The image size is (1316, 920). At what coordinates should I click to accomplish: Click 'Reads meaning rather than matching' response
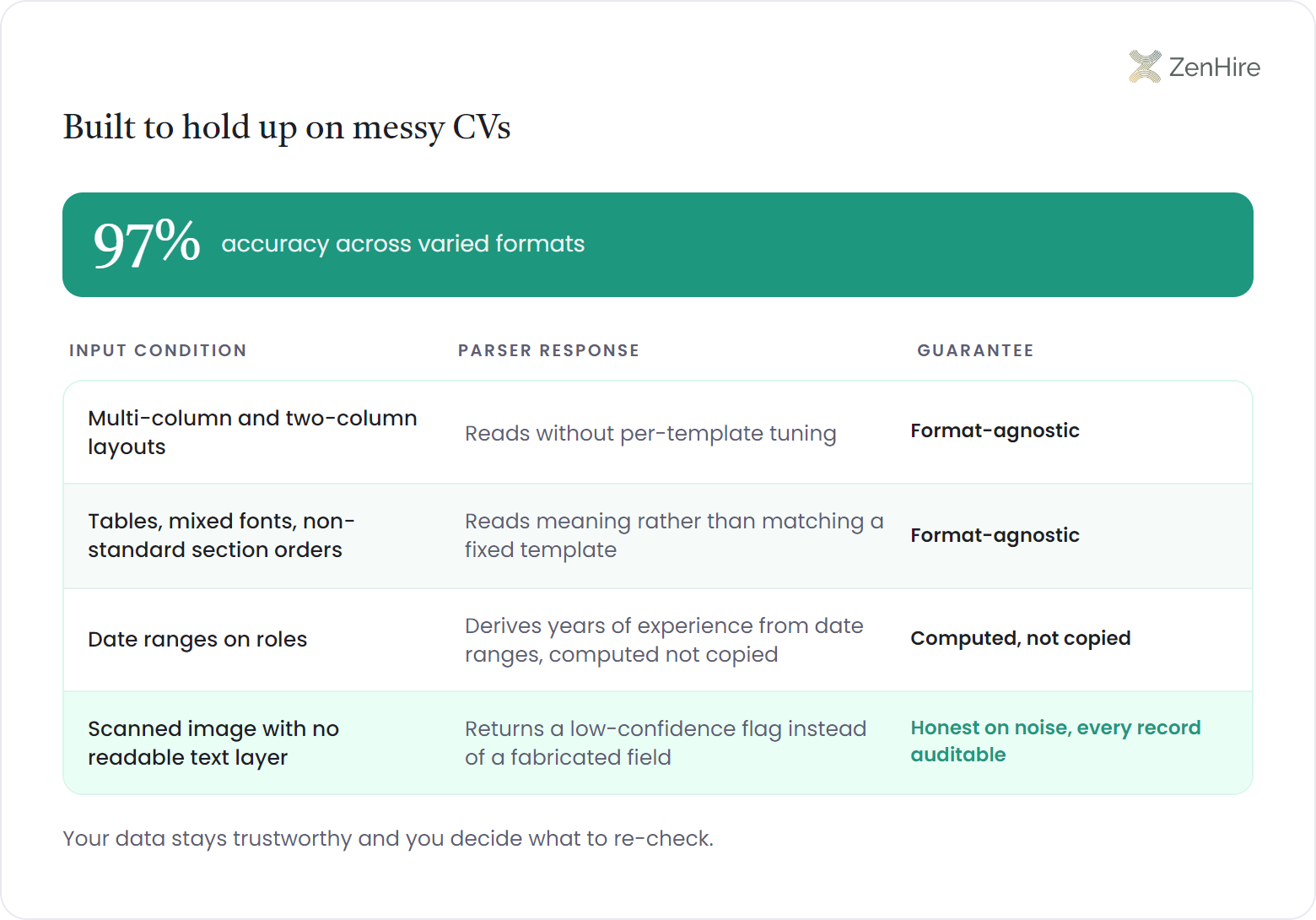674,535
